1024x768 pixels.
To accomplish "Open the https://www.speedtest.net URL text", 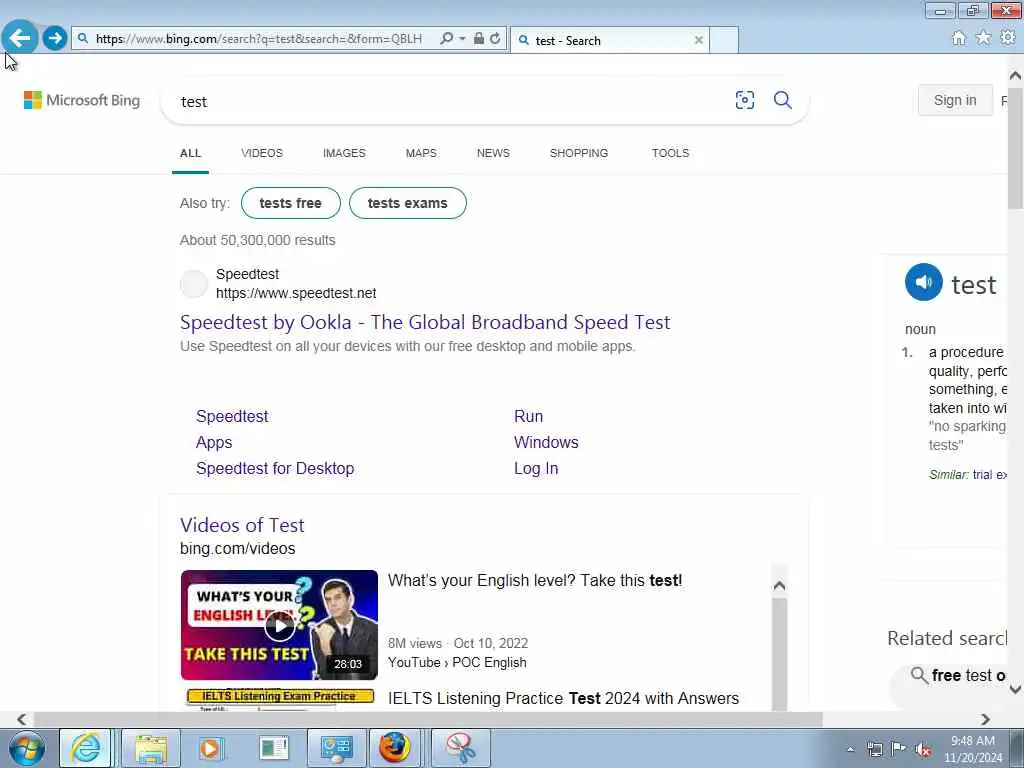I will [296, 293].
